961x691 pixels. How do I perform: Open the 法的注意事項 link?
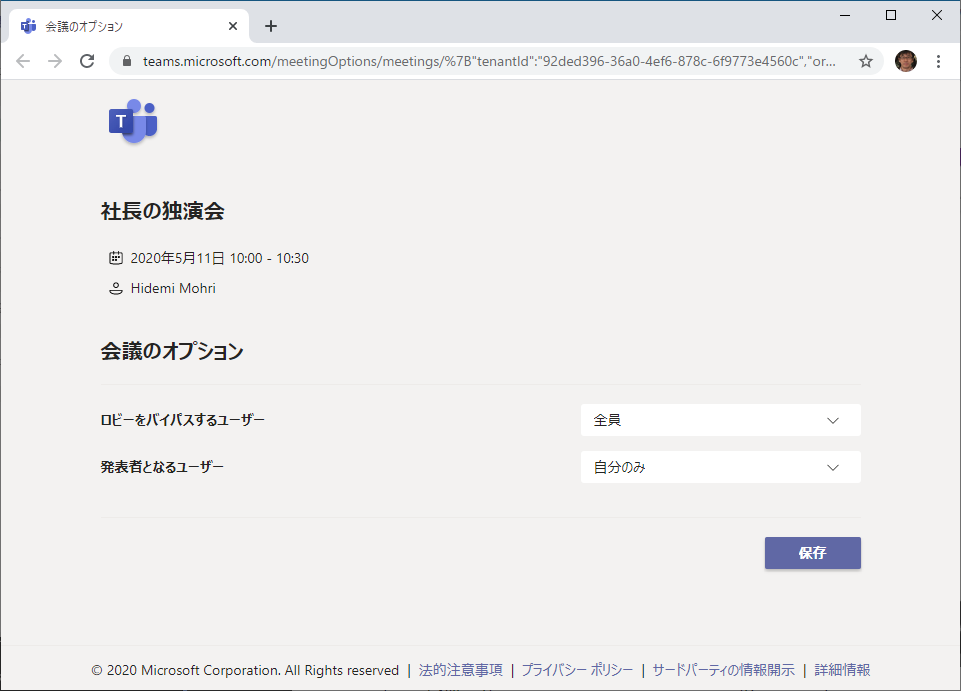click(x=460, y=670)
